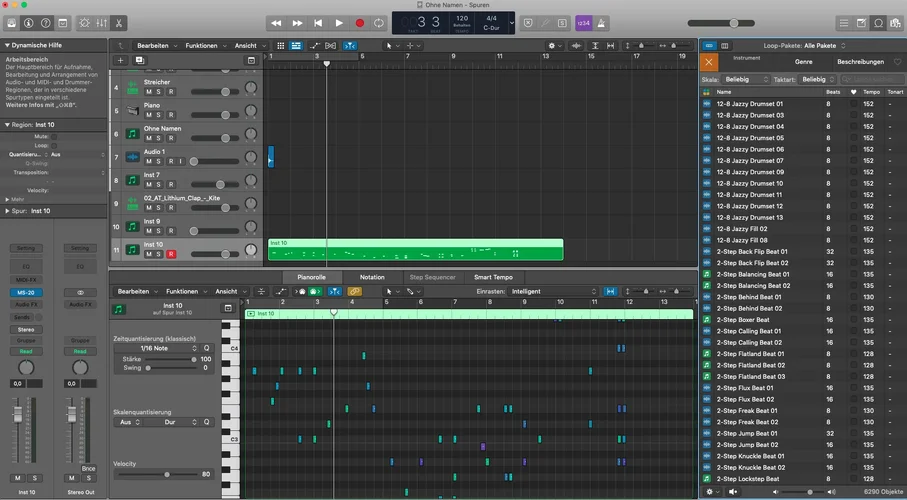Image resolution: width=907 pixels, height=500 pixels.
Task: Click the Genre filter button
Action: click(x=803, y=62)
